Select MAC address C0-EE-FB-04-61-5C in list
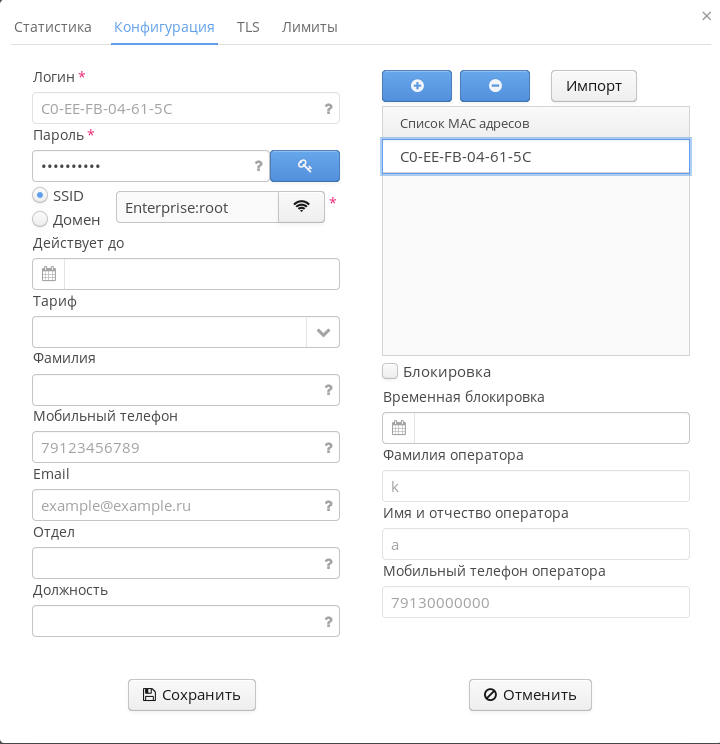This screenshot has height=744, width=720. 535,157
